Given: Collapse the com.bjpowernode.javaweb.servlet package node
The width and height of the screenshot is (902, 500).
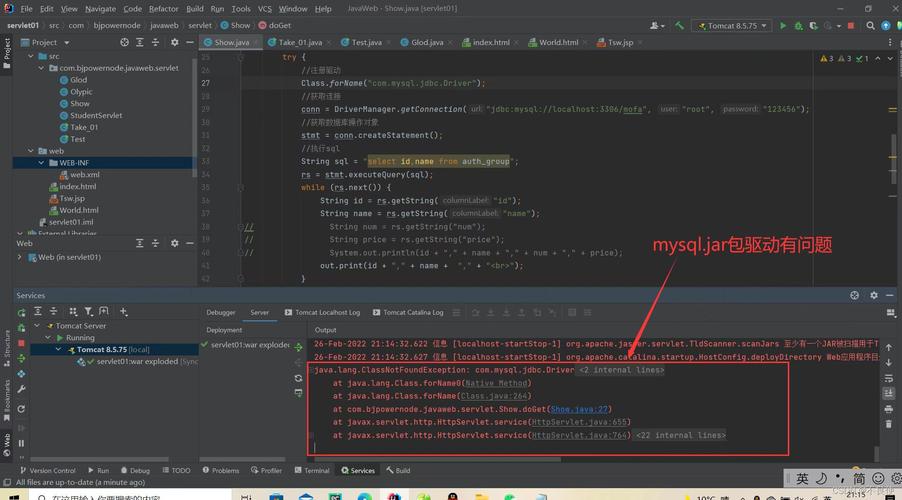Looking at the screenshot, I should [x=41, y=68].
